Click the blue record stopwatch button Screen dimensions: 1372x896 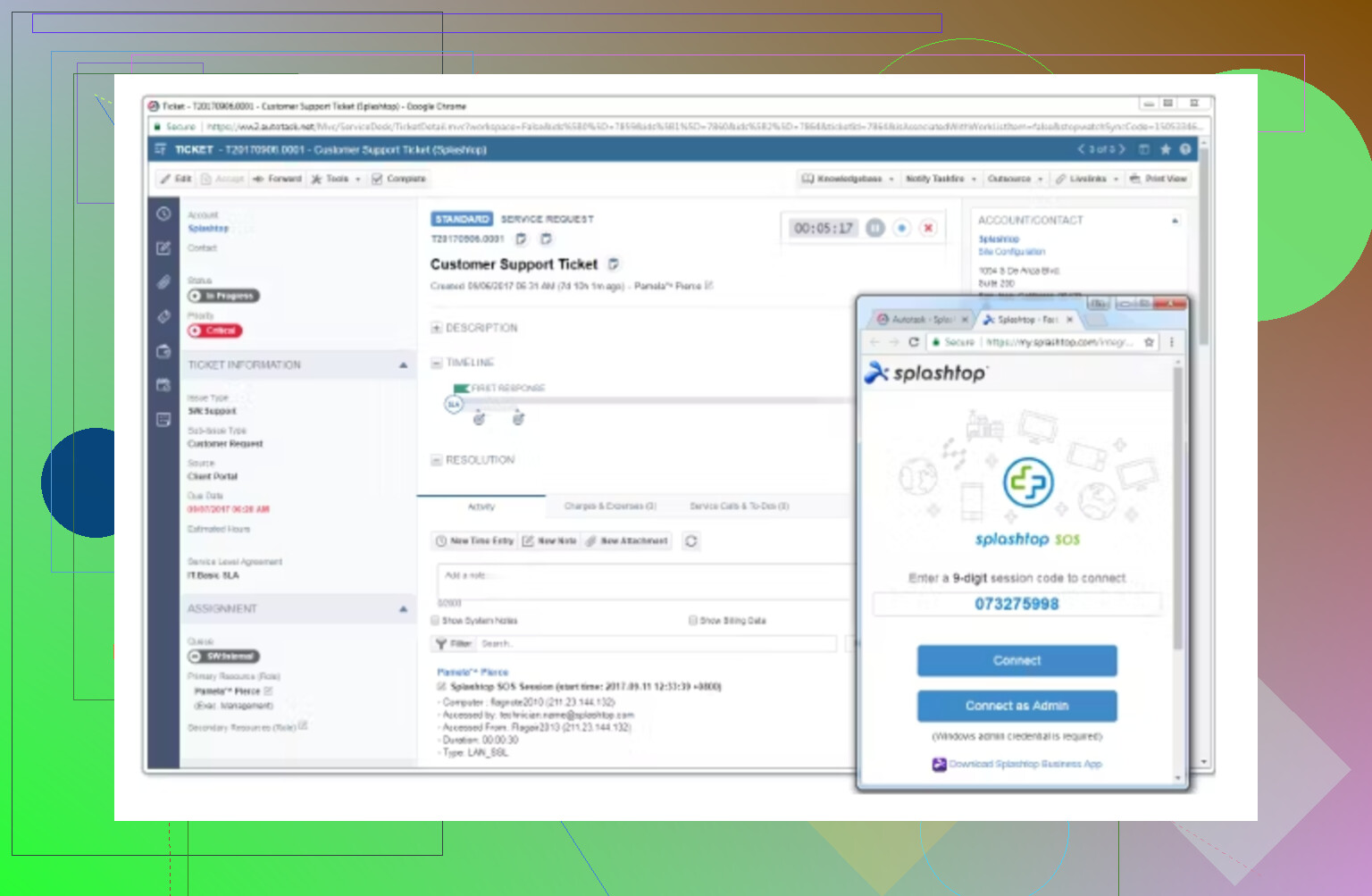tap(902, 228)
